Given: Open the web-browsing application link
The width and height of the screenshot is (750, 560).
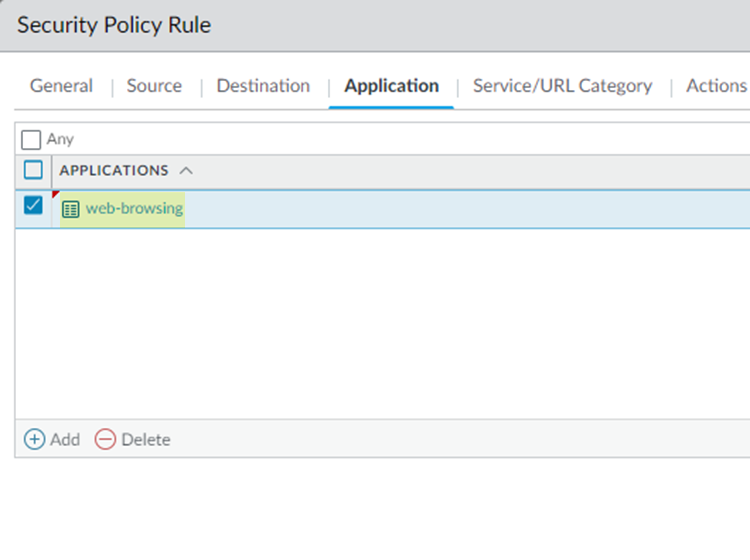Looking at the screenshot, I should (x=134, y=209).
